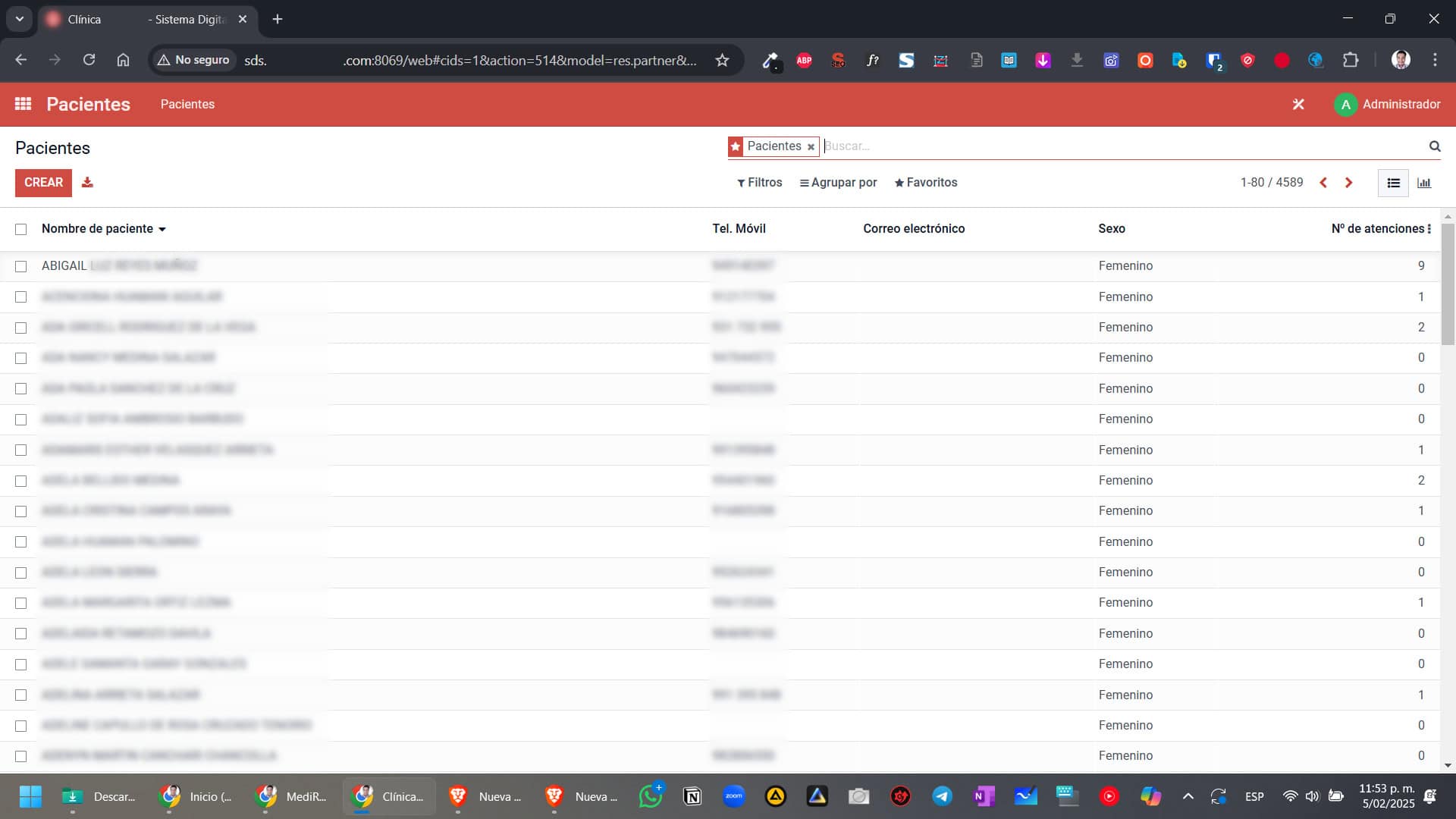
Task: Click the download records icon next to CREAR
Action: point(87,183)
